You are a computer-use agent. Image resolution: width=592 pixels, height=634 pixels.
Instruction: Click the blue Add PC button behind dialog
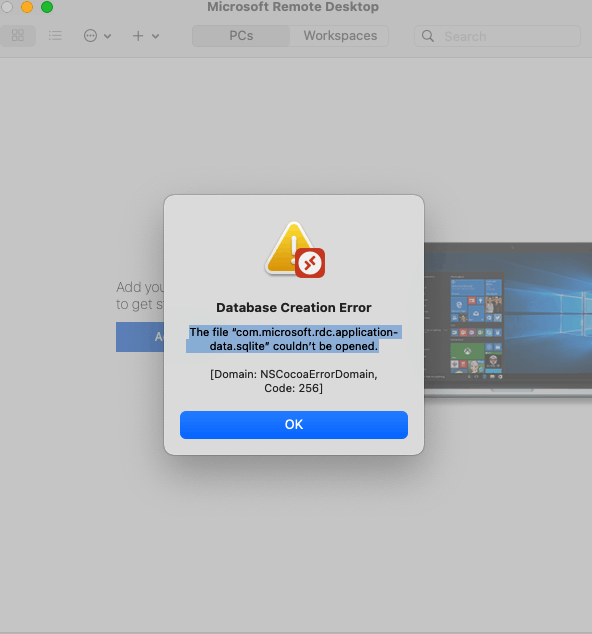140,337
